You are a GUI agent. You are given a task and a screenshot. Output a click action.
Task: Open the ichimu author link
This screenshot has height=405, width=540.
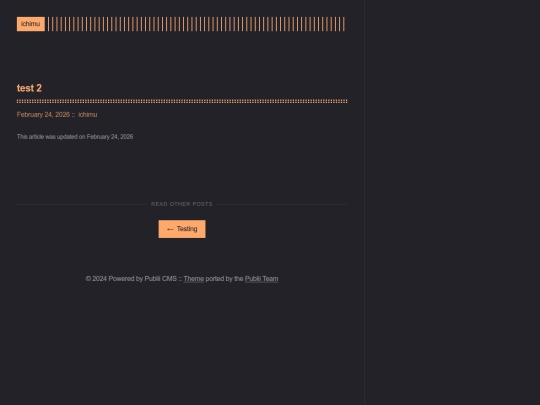(88, 115)
